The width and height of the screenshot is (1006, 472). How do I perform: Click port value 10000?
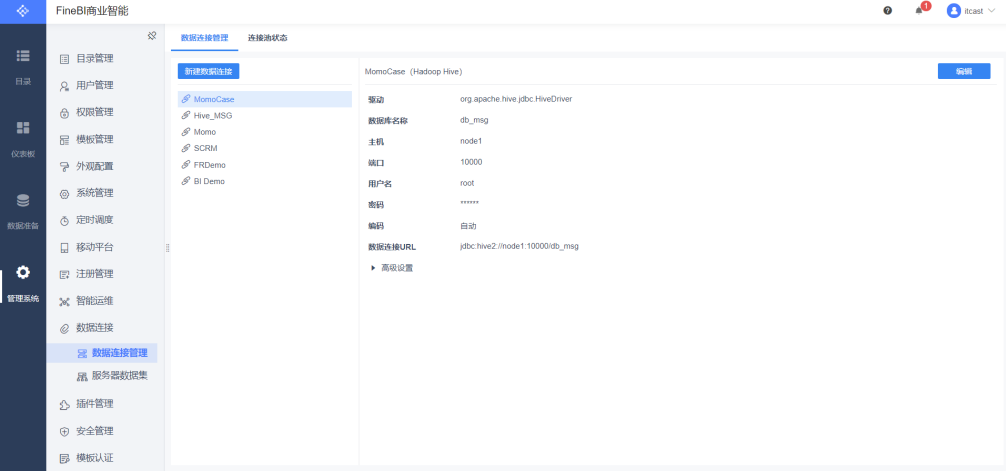(471, 162)
